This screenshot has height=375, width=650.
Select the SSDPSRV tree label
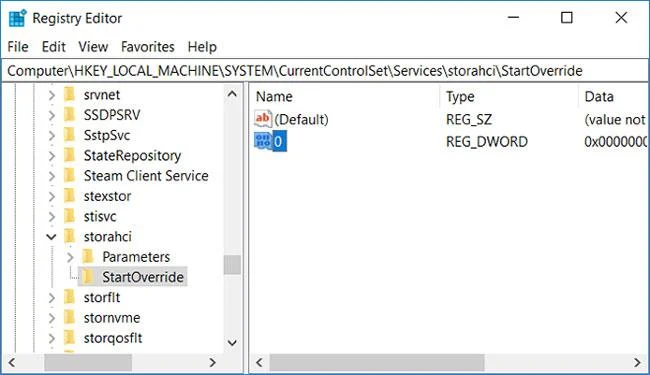coord(112,115)
